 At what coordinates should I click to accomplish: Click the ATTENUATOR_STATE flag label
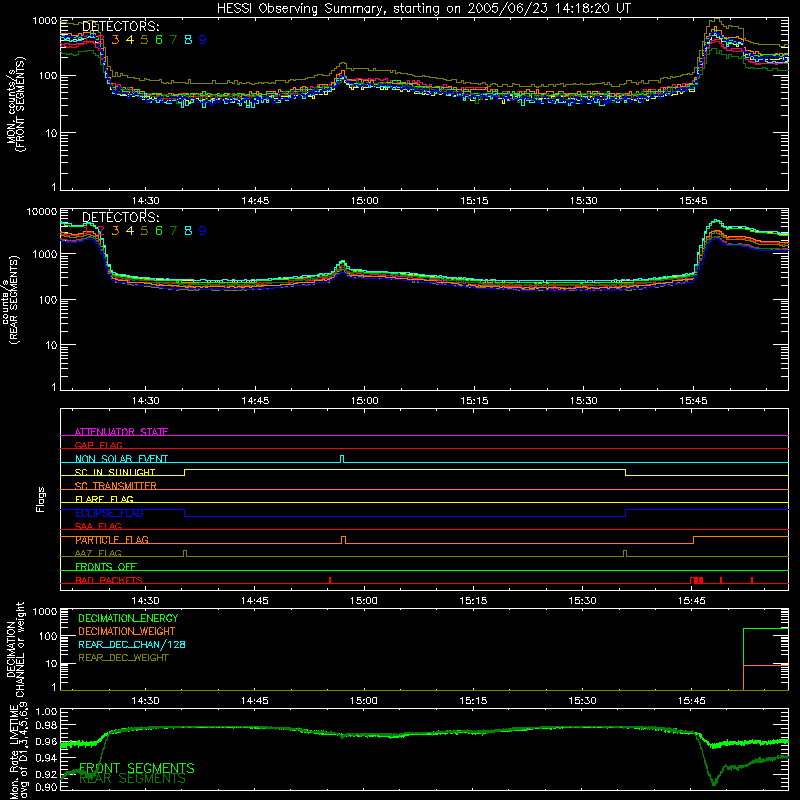click(x=121, y=432)
